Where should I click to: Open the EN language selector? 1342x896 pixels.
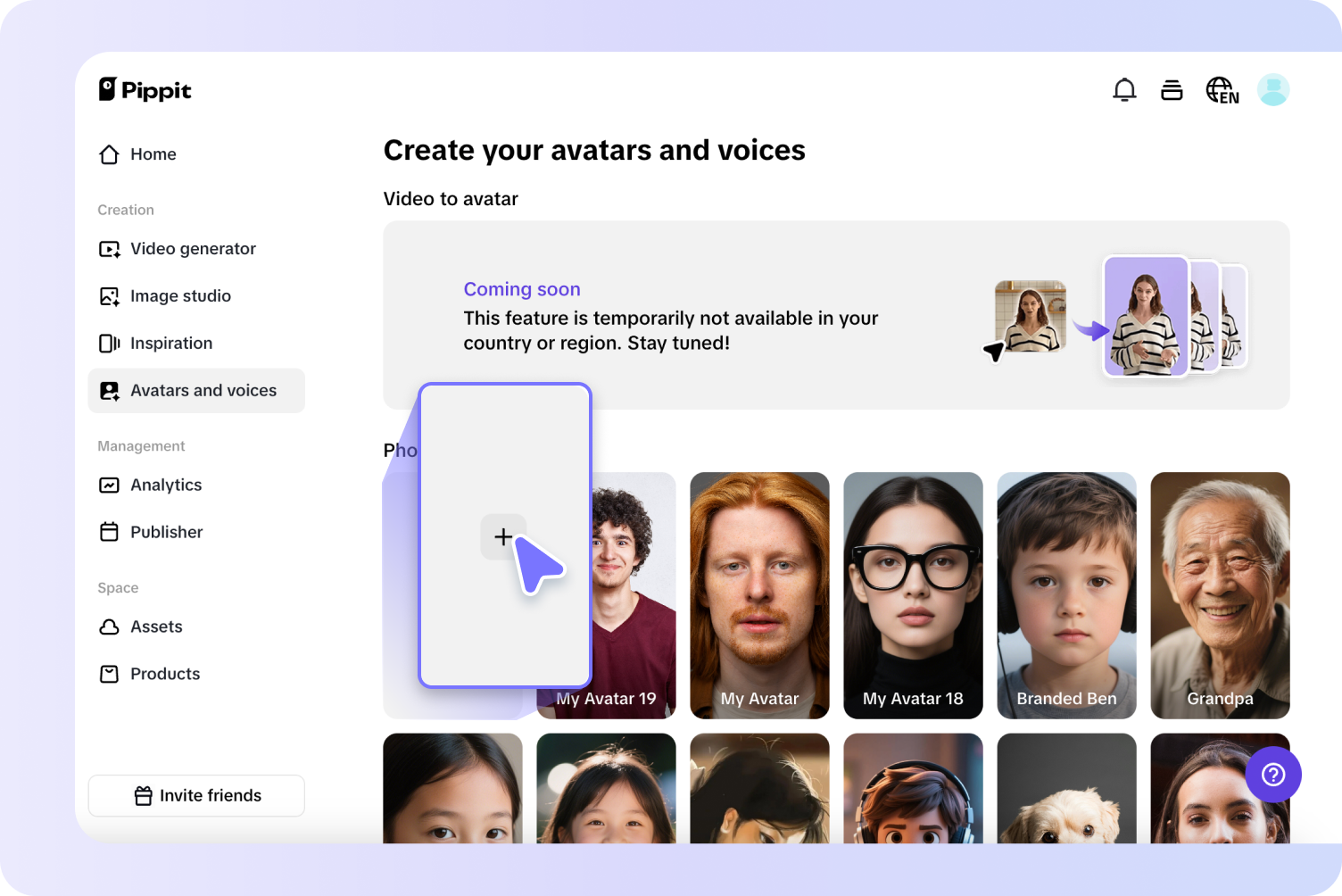click(x=1222, y=89)
